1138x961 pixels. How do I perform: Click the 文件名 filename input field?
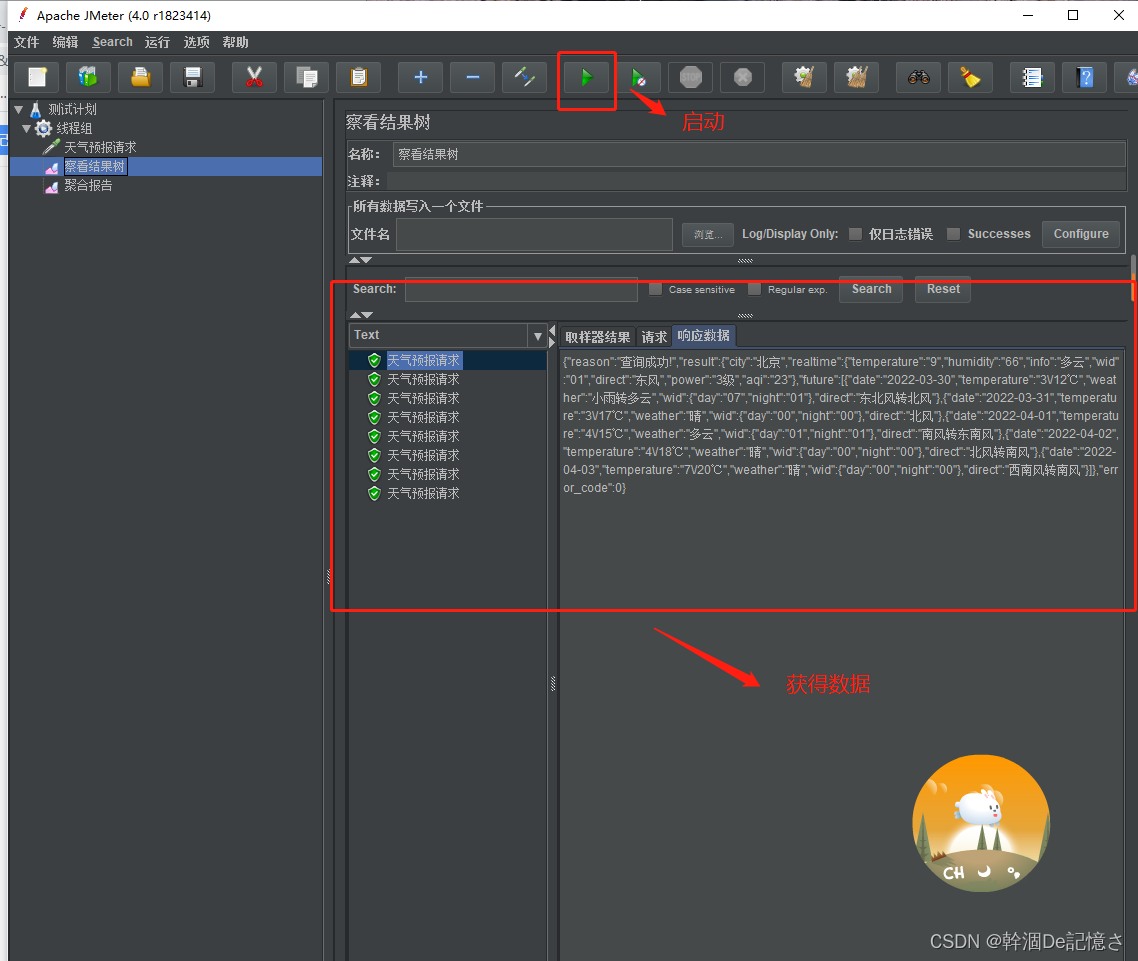pos(534,234)
